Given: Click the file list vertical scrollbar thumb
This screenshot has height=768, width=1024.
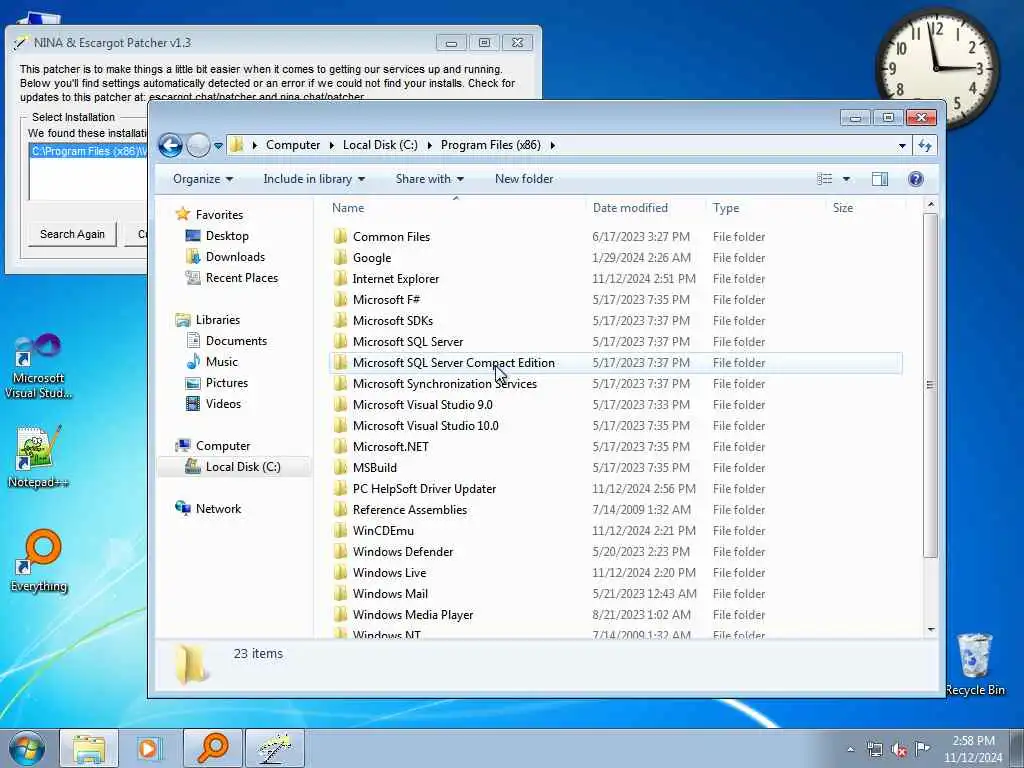Looking at the screenshot, I should pyautogui.click(x=931, y=385).
